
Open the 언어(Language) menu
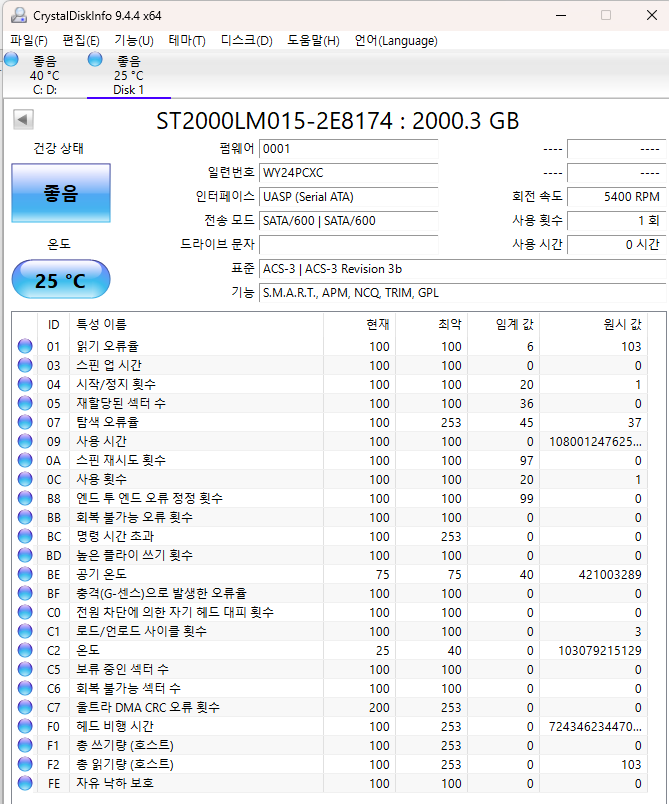click(396, 41)
